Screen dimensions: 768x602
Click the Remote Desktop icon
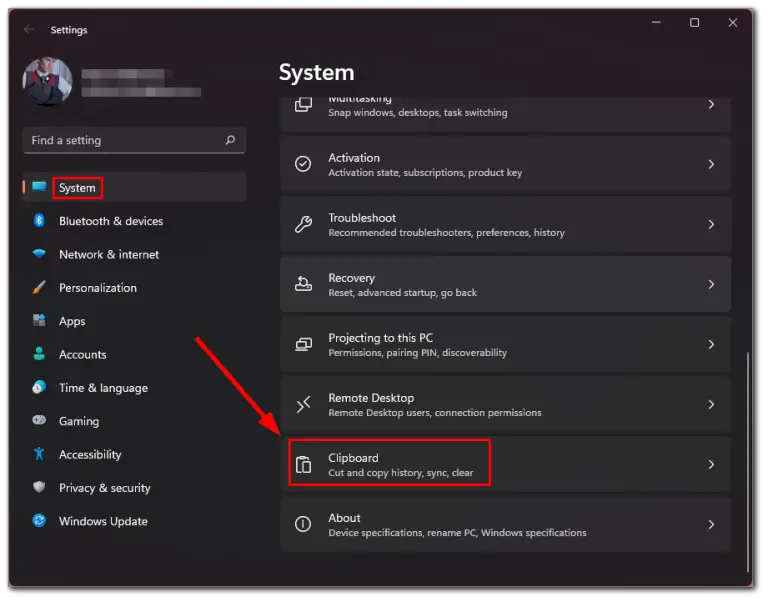point(303,405)
